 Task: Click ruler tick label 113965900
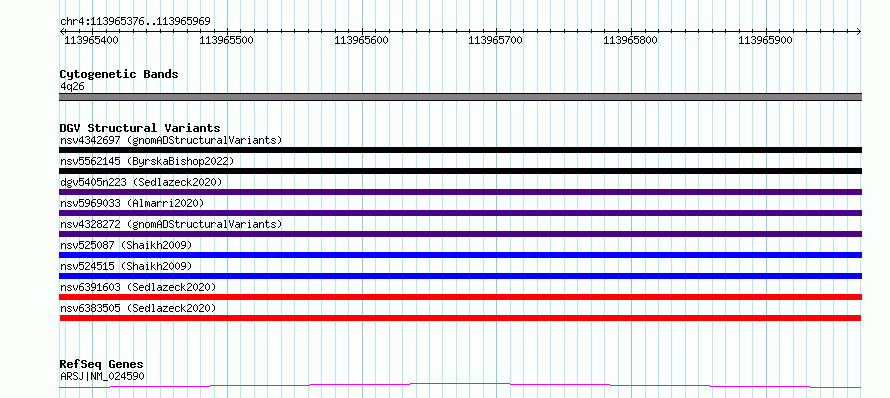[766, 40]
